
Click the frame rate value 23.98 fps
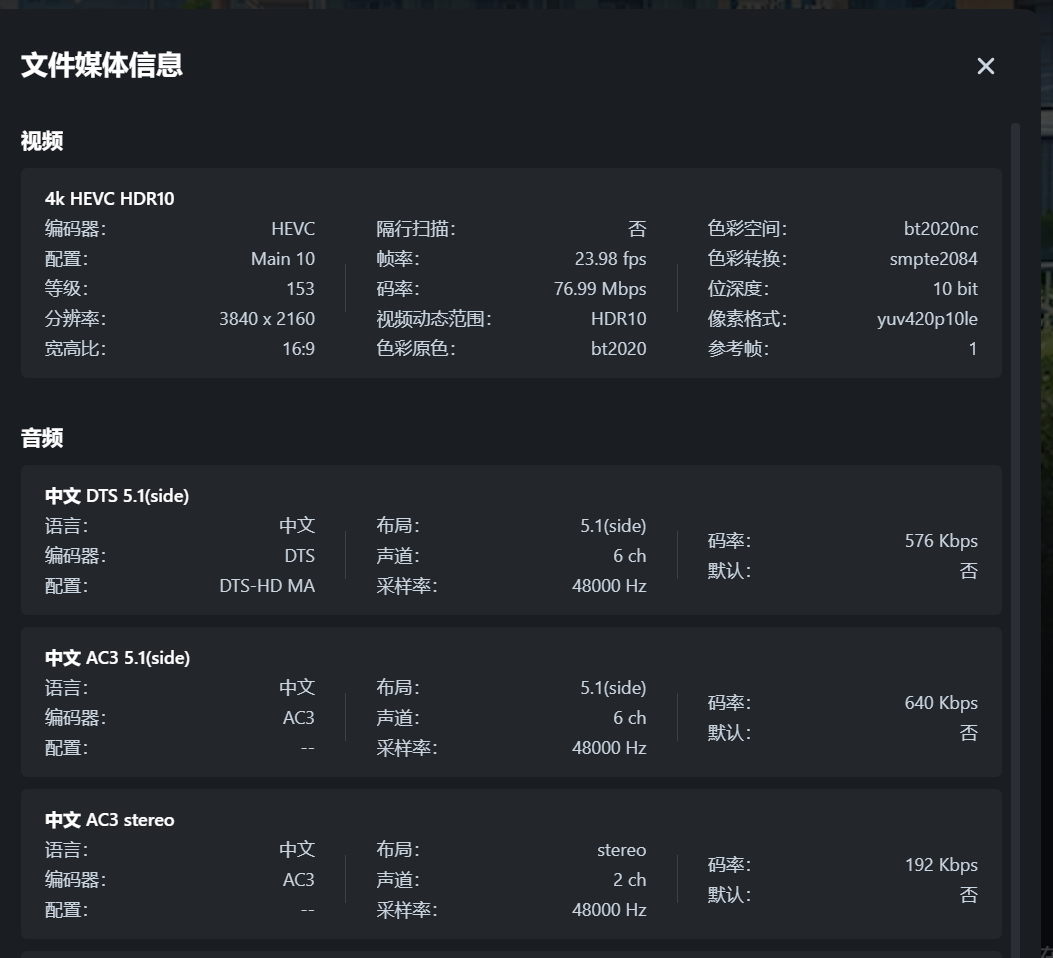(610, 259)
